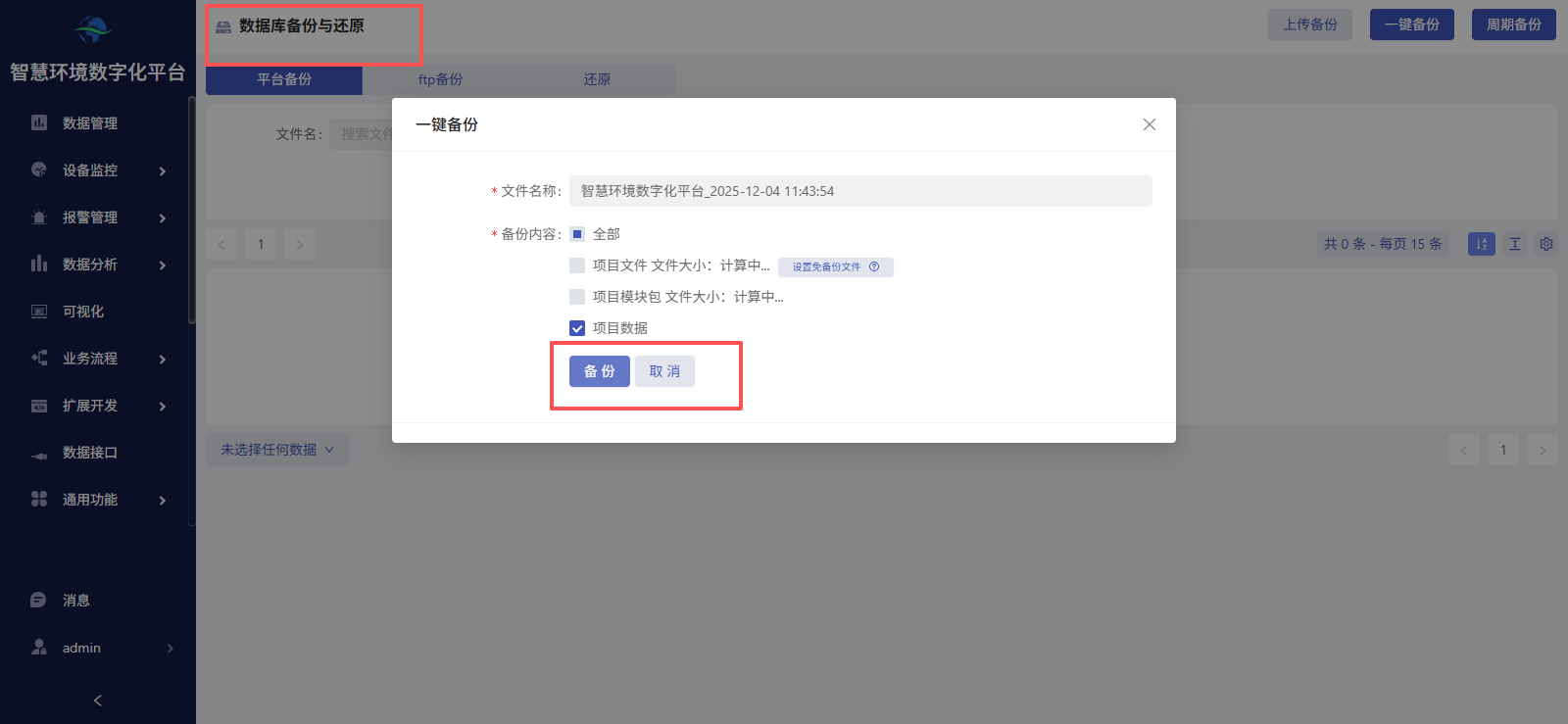Click the 文件名 search input
The image size is (1568, 724).
coord(361,134)
